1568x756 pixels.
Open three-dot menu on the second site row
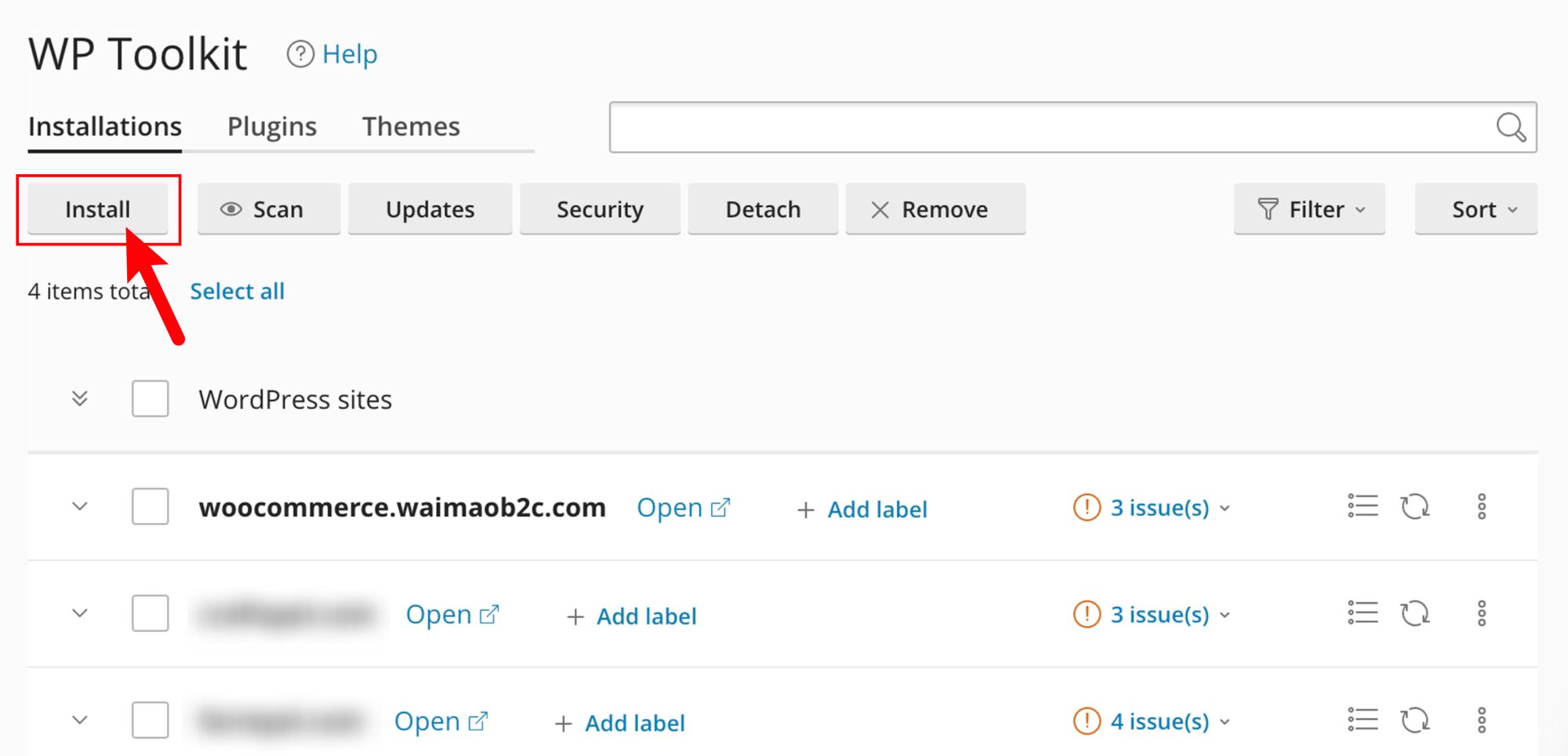(x=1481, y=613)
